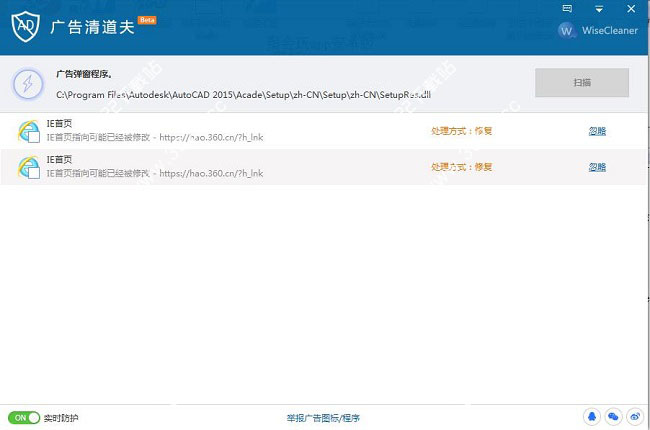The height and width of the screenshot is (430, 650).
Task: Open 举报广告图标/程序 link
Action: pos(323,418)
